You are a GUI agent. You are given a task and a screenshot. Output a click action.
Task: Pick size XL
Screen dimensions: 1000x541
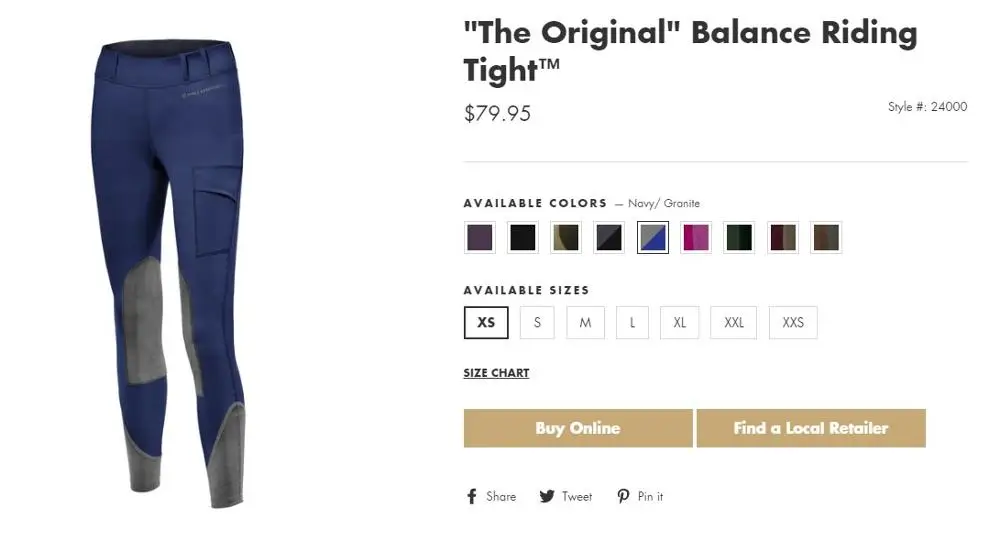(680, 323)
